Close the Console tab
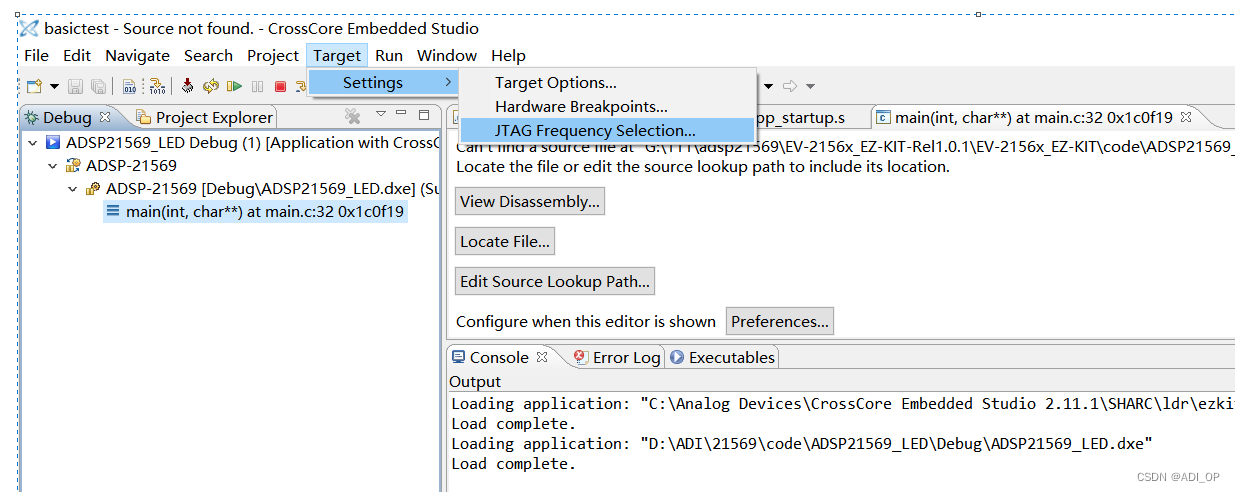The image size is (1235, 492). pos(542,357)
